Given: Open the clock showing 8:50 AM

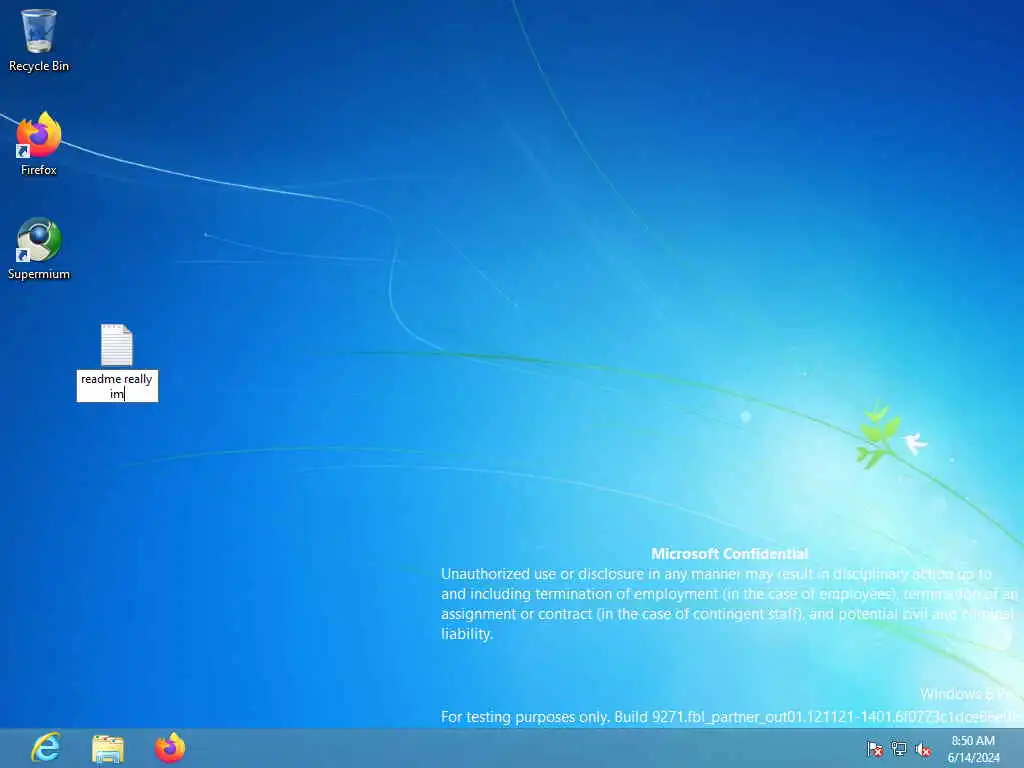Looking at the screenshot, I should tap(973, 749).
